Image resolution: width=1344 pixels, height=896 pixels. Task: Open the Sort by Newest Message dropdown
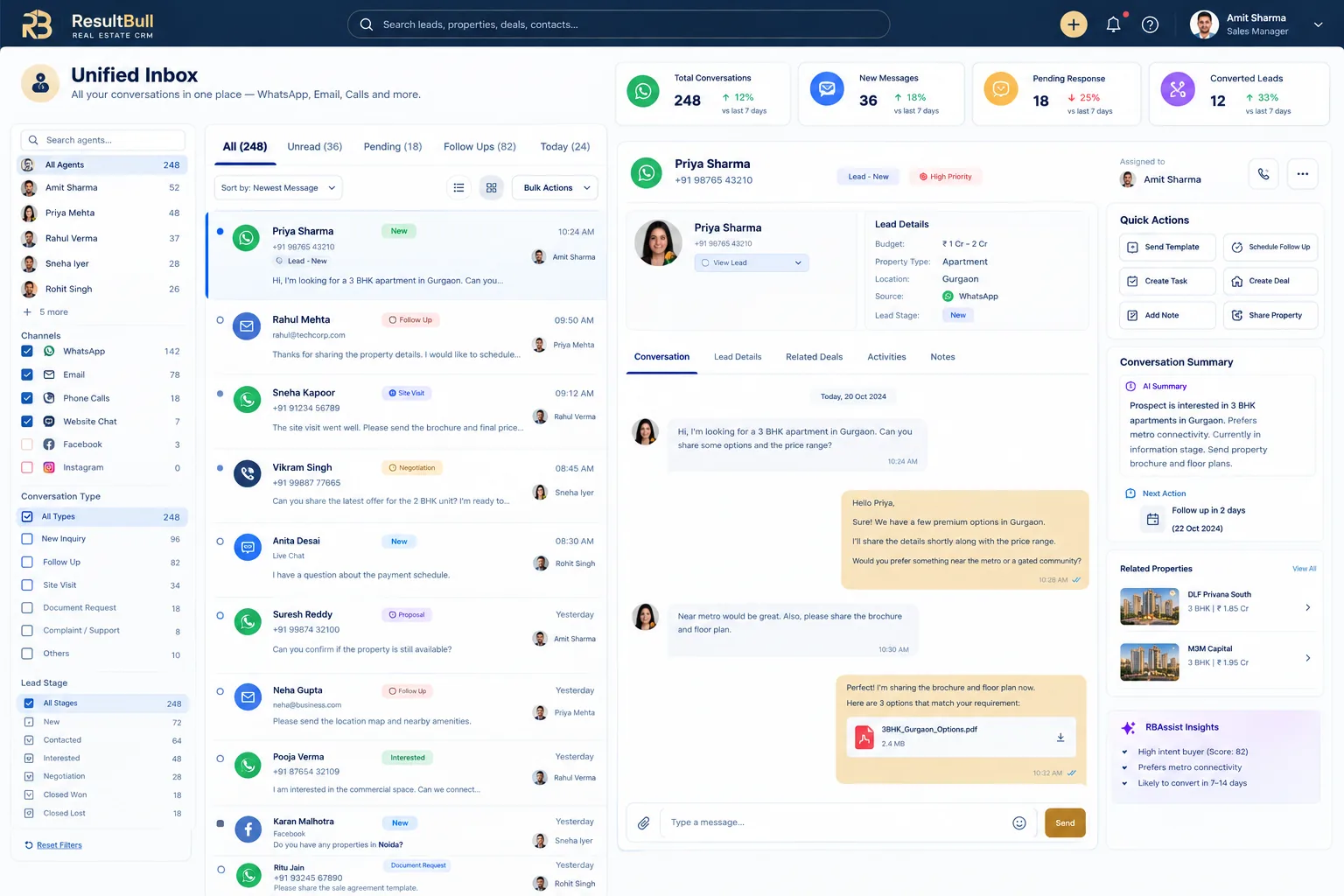tap(278, 187)
